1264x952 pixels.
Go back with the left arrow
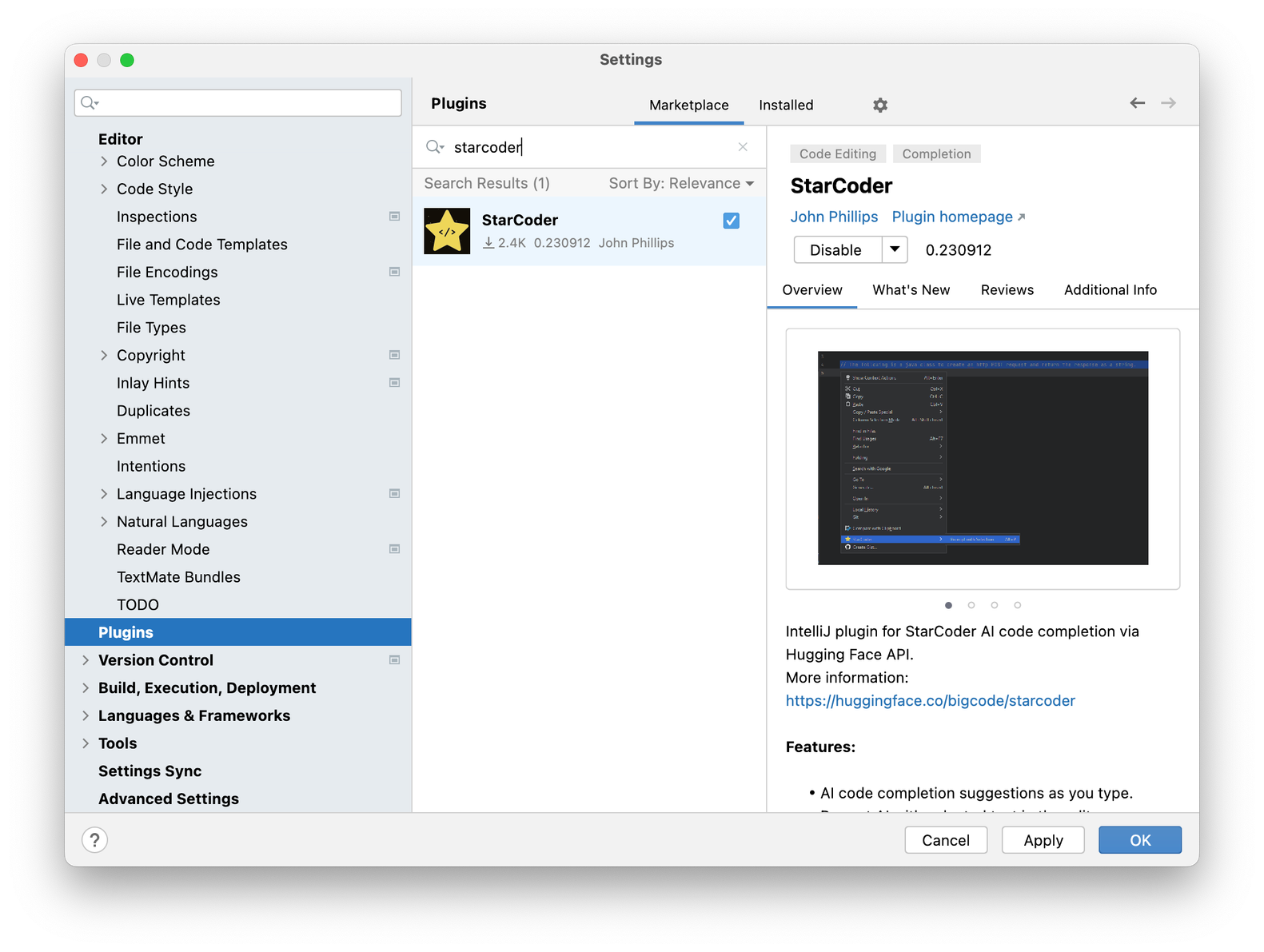tap(1137, 103)
